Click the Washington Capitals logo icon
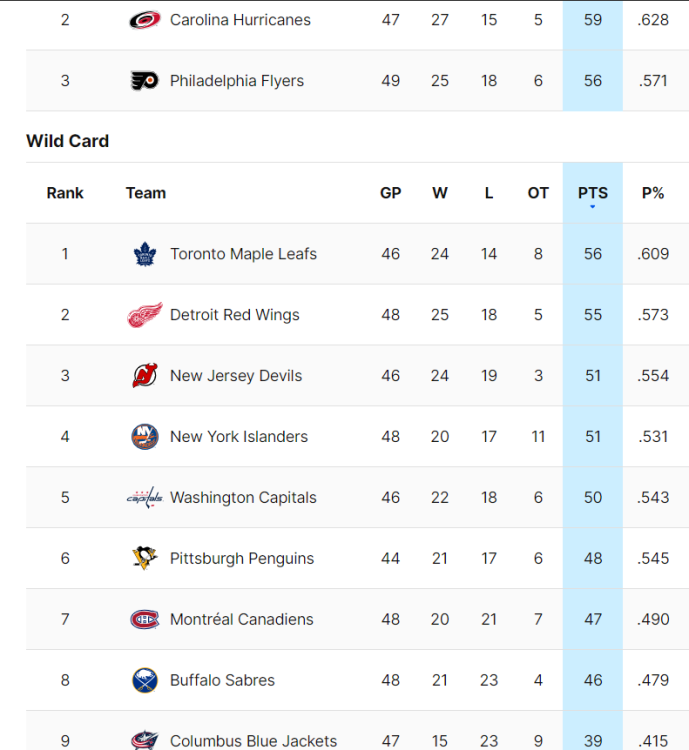Viewport: 689px width, 750px height. tap(145, 498)
